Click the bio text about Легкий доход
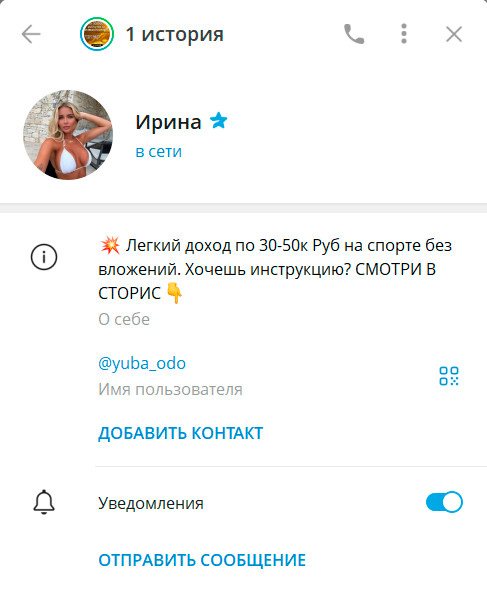The image size is (487, 593). point(275,269)
